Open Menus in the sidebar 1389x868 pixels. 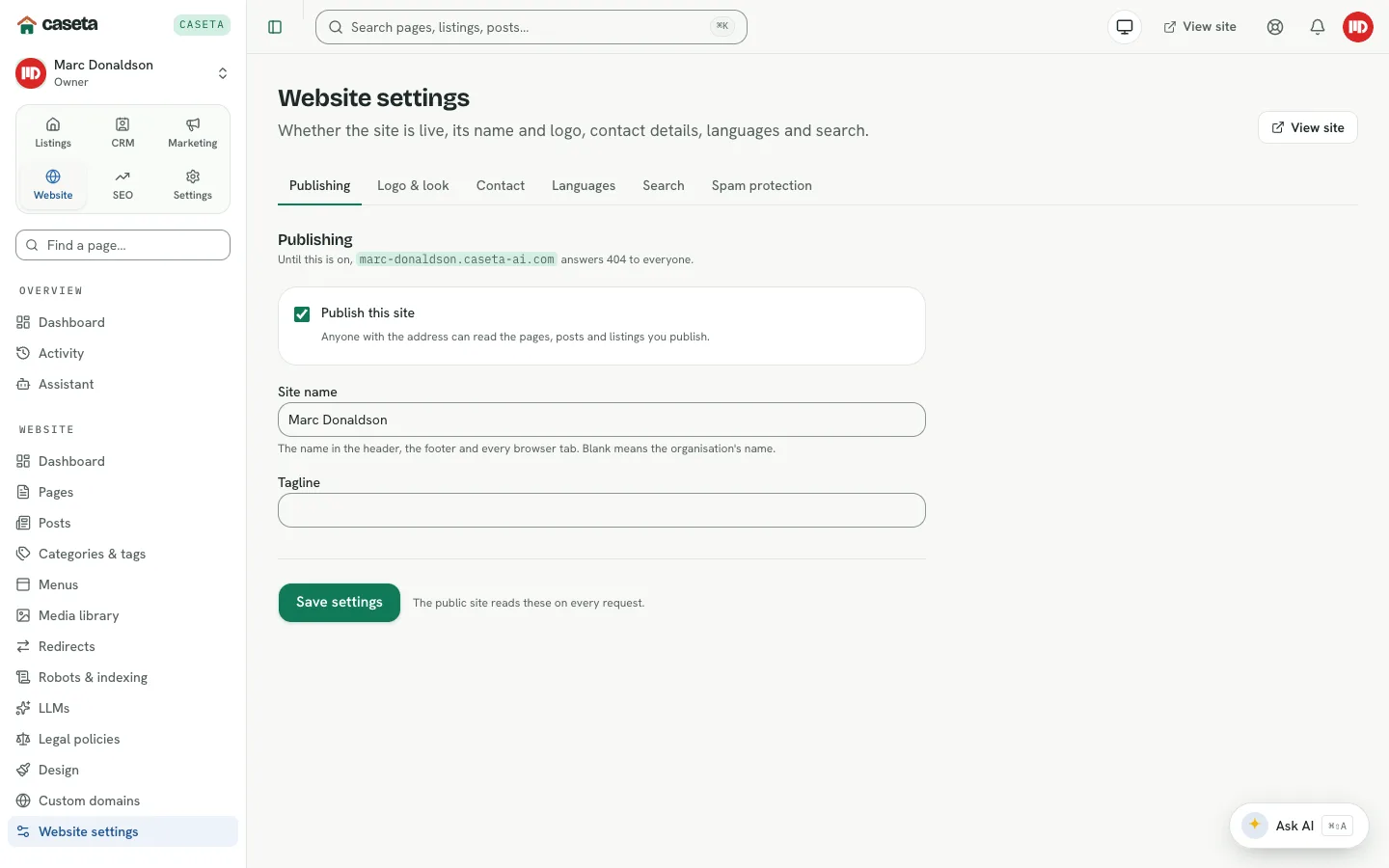(123, 584)
